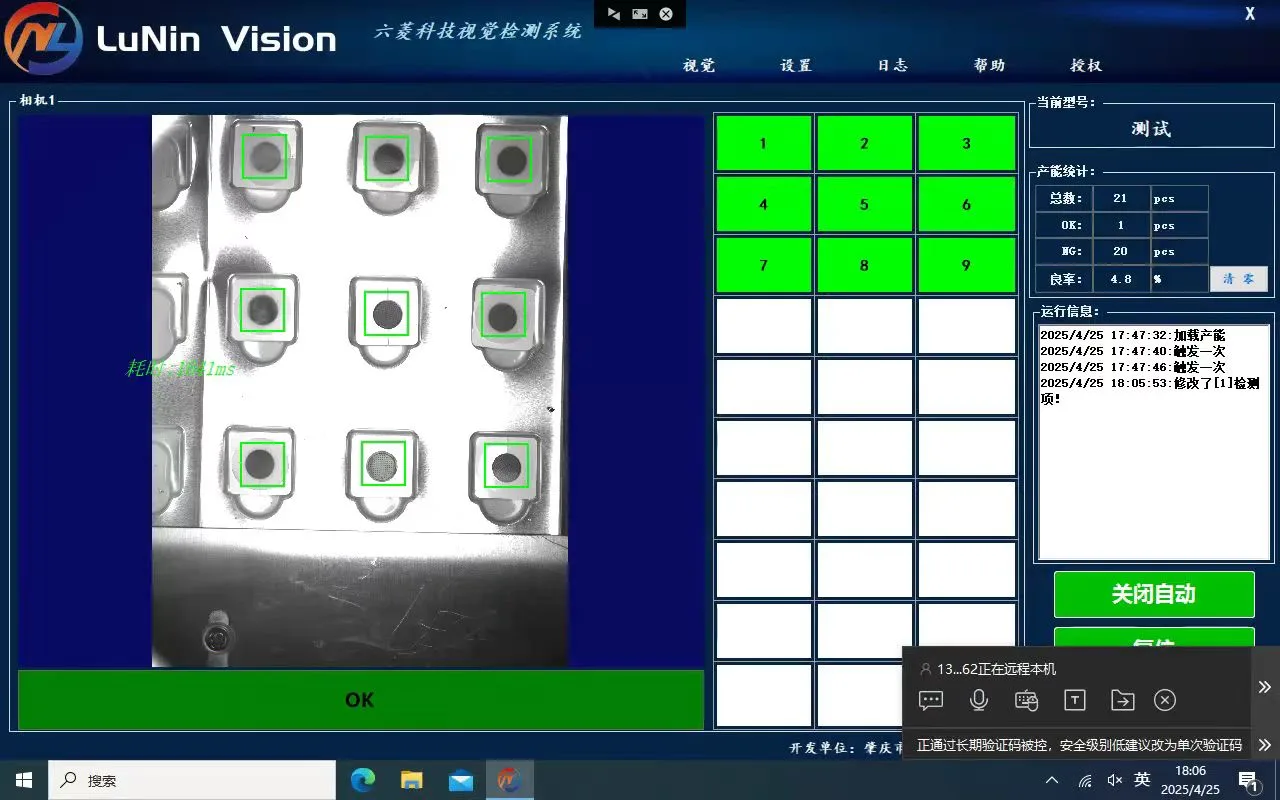Viewport: 1280px width, 800px height.
Task: Clear production stats with the 清零 button
Action: (1238, 279)
